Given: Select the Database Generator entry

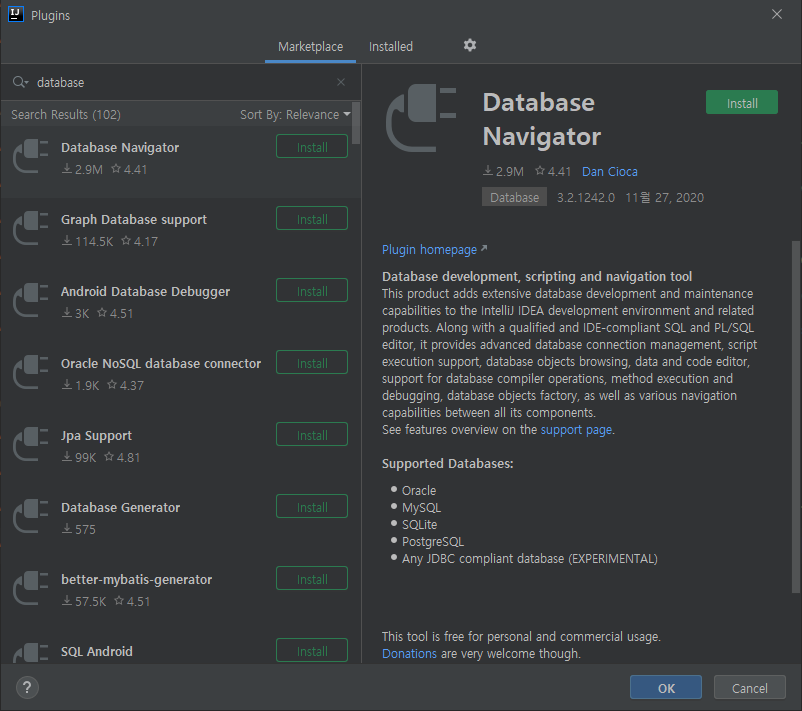Looking at the screenshot, I should tap(181, 522).
